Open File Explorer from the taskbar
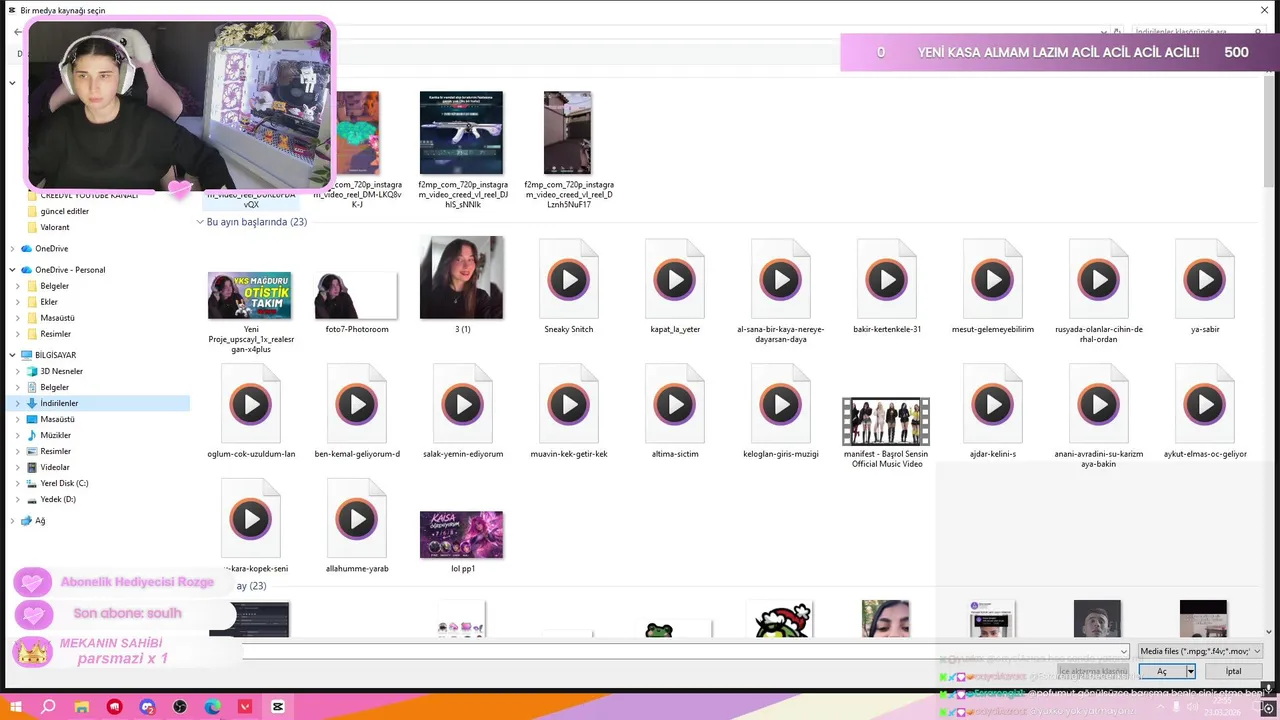 click(x=82, y=707)
